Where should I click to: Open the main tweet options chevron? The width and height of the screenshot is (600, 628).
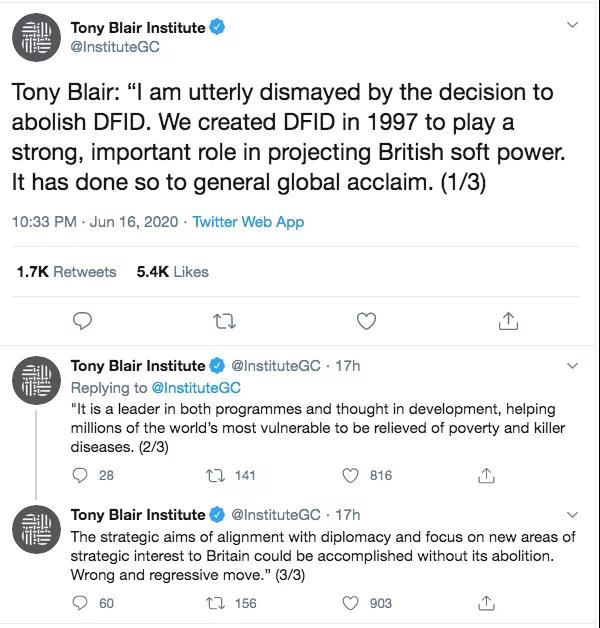[571, 24]
